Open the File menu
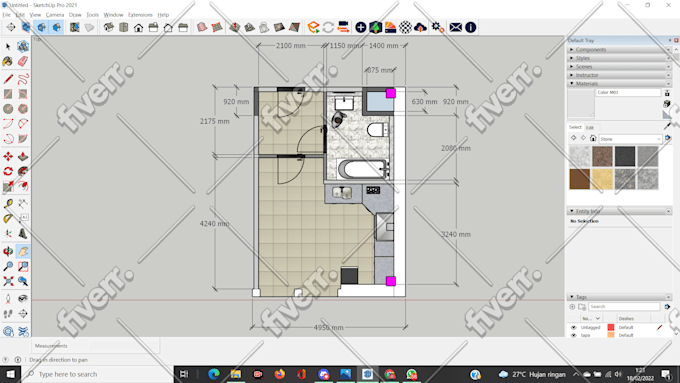 (x=7, y=15)
